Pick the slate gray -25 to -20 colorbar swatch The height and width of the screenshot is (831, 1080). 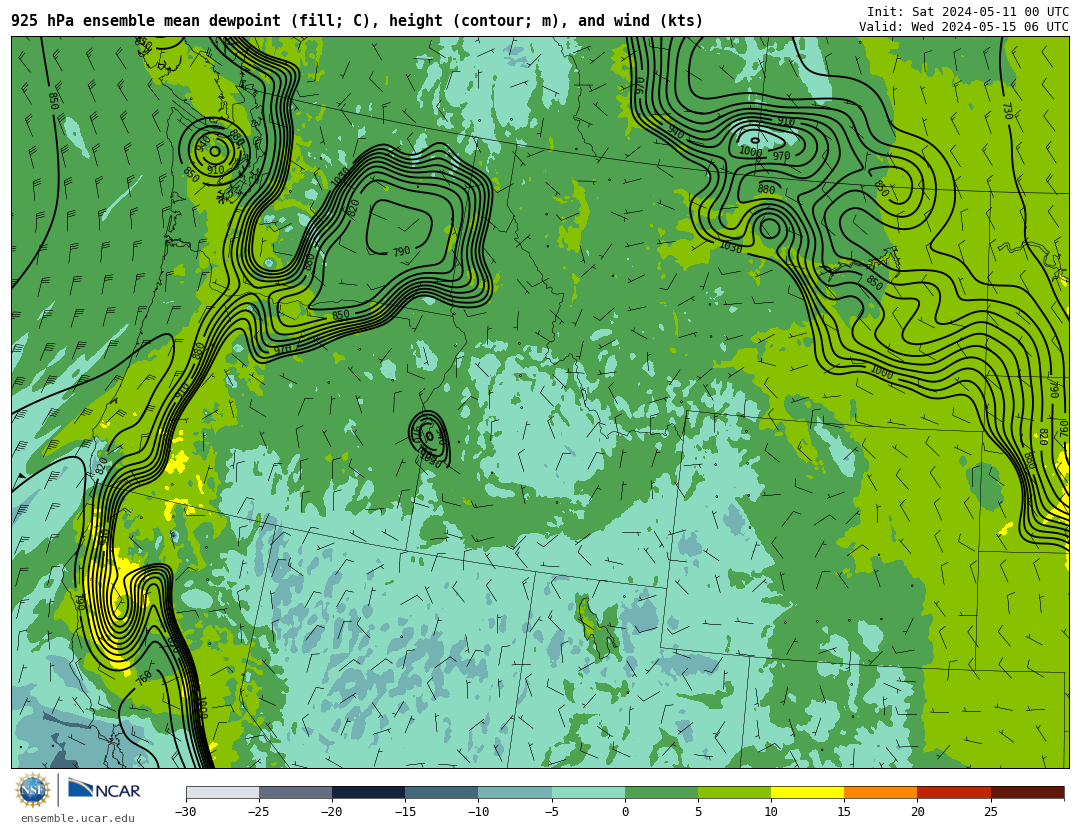pyautogui.click(x=295, y=792)
